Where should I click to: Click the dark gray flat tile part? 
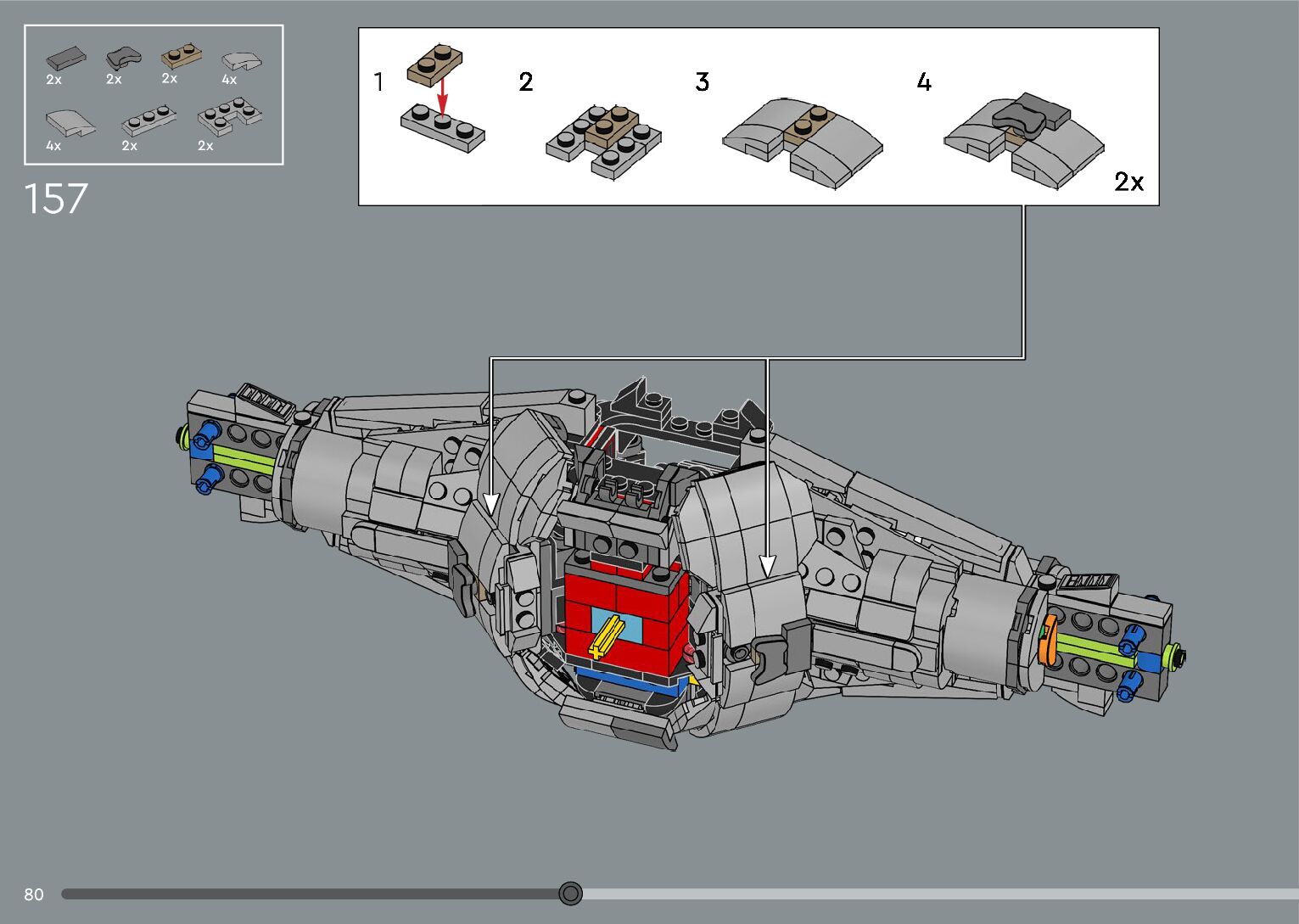tap(65, 58)
